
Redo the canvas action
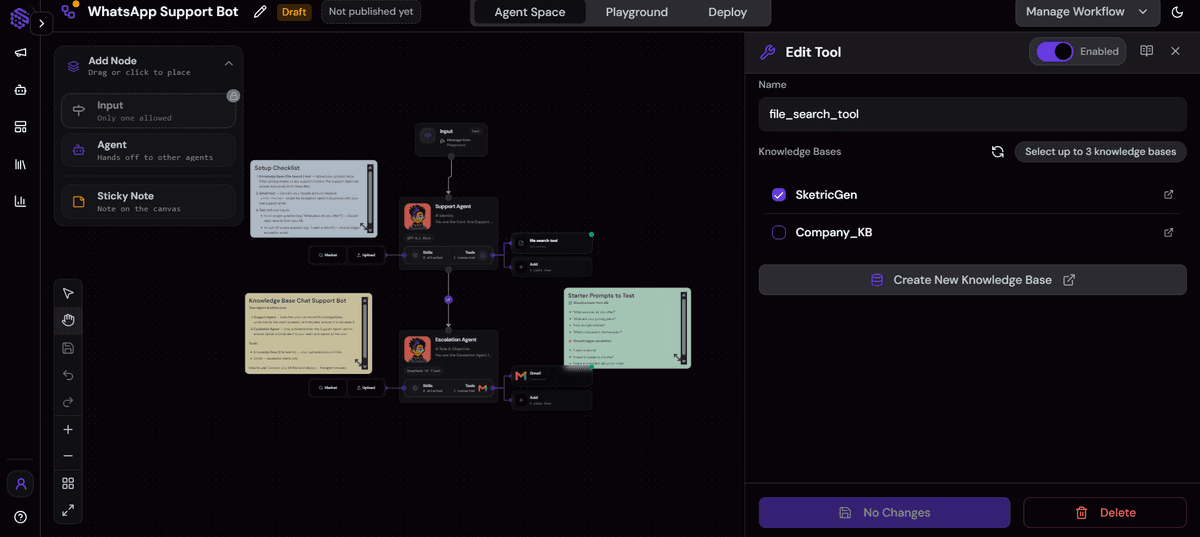tap(68, 402)
